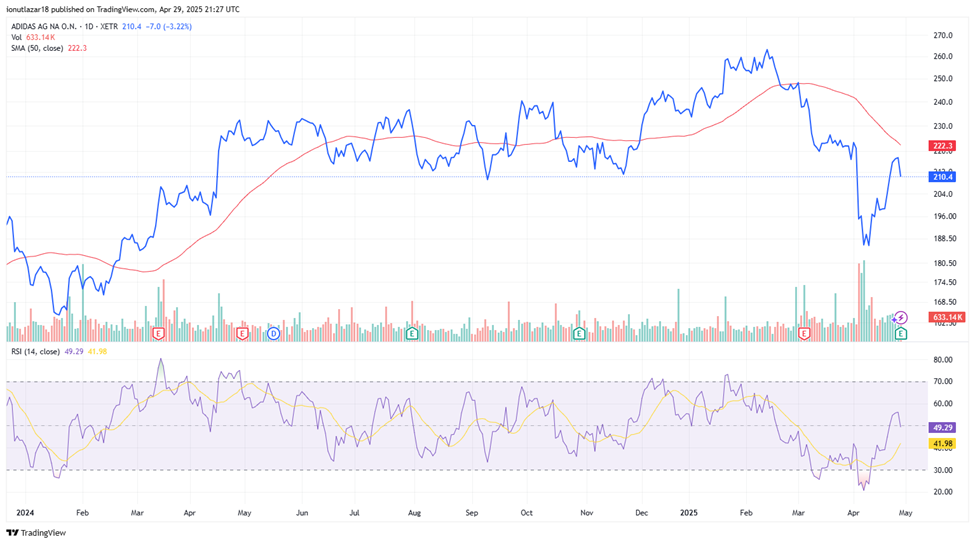Click the latest green earnings marker below lightning icon
This screenshot has height=544, width=975.
[901, 331]
